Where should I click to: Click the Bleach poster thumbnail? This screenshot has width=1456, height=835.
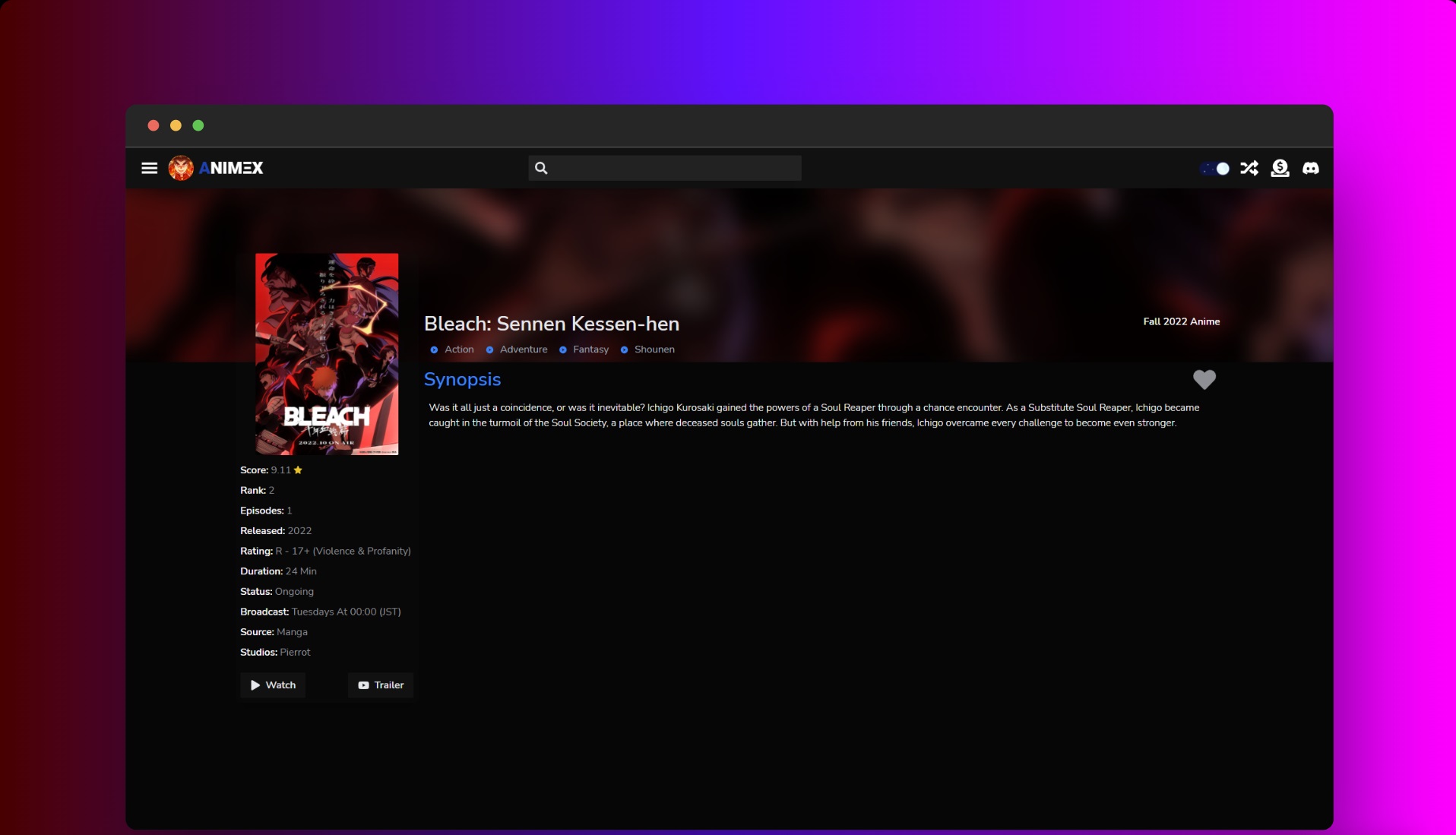coord(327,354)
